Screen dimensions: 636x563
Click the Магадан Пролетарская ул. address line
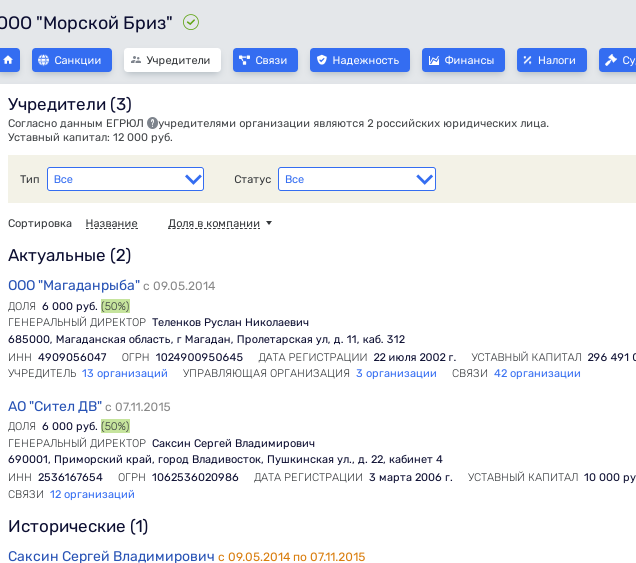click(206, 339)
